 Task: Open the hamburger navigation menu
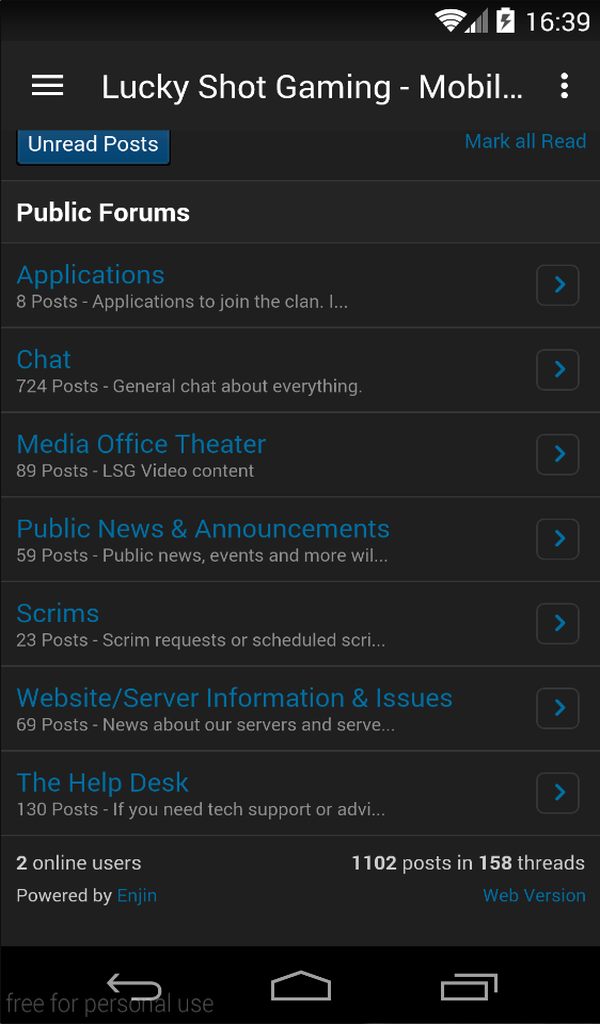pyautogui.click(x=47, y=86)
